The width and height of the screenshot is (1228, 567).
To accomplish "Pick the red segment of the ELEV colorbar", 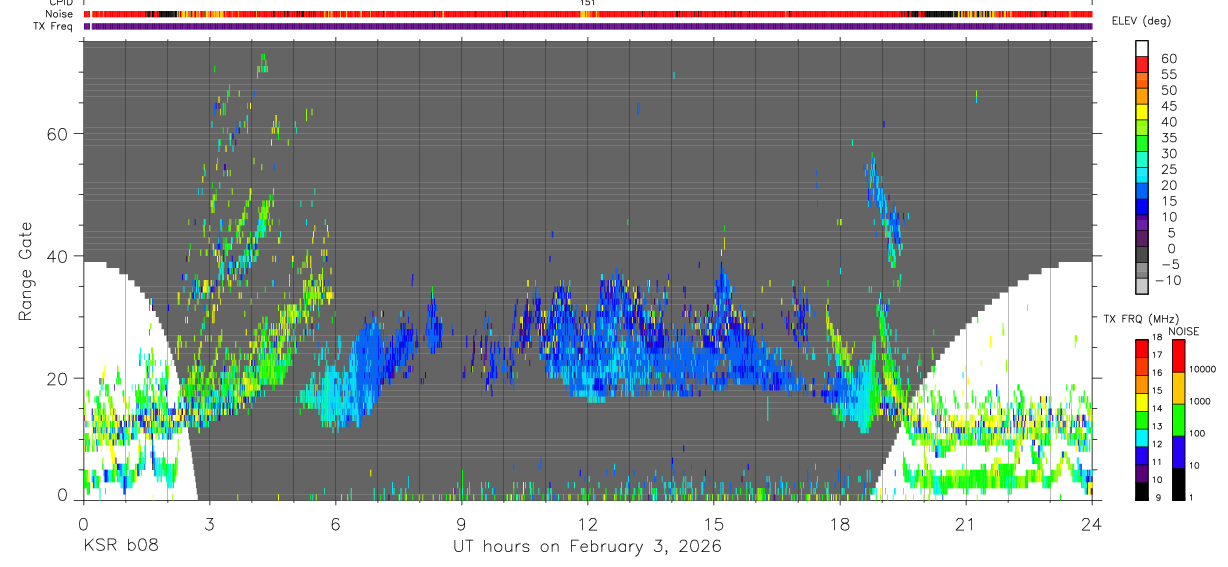I will [1142, 64].
